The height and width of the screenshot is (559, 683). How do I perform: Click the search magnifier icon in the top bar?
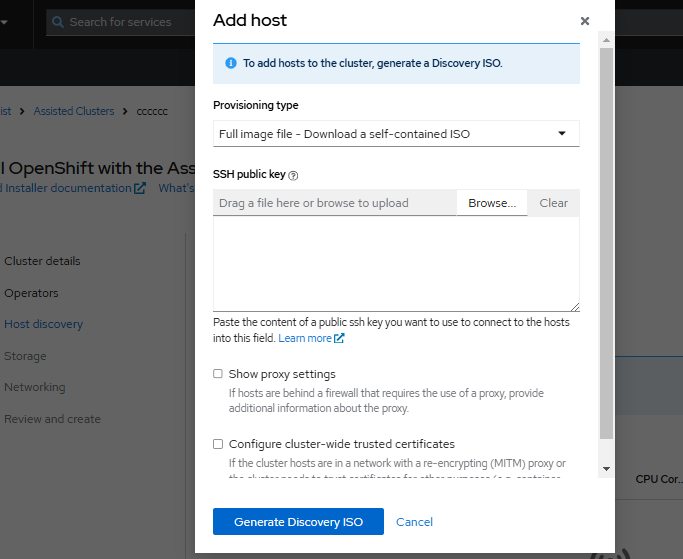(x=58, y=22)
